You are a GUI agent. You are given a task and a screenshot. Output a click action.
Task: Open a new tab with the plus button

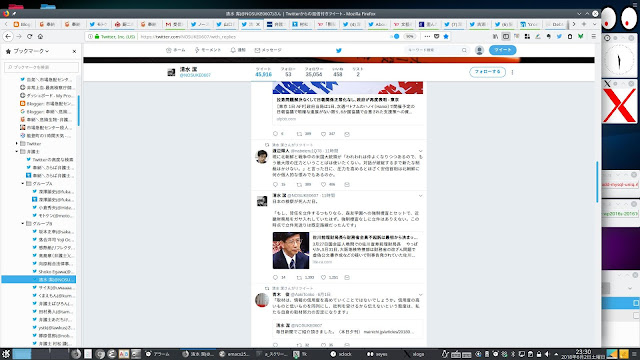click(x=584, y=24)
